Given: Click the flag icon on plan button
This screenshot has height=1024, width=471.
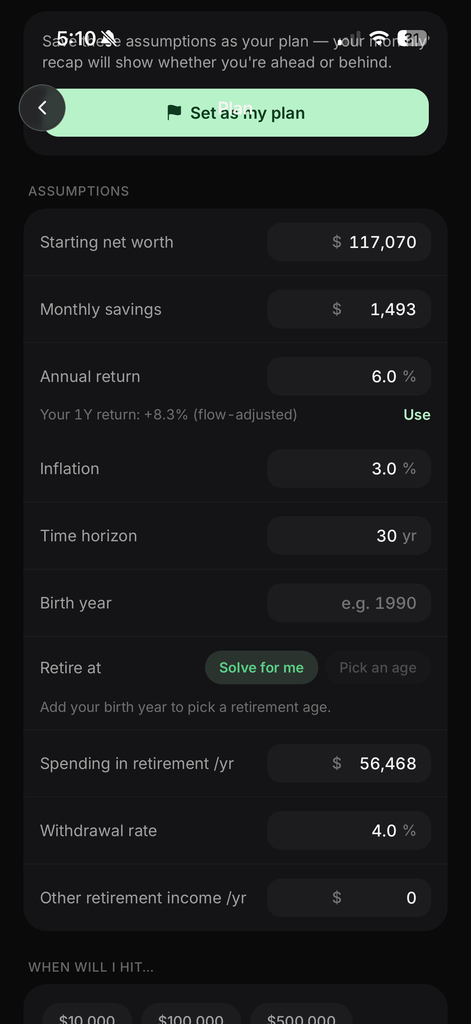Looking at the screenshot, I should point(174,113).
